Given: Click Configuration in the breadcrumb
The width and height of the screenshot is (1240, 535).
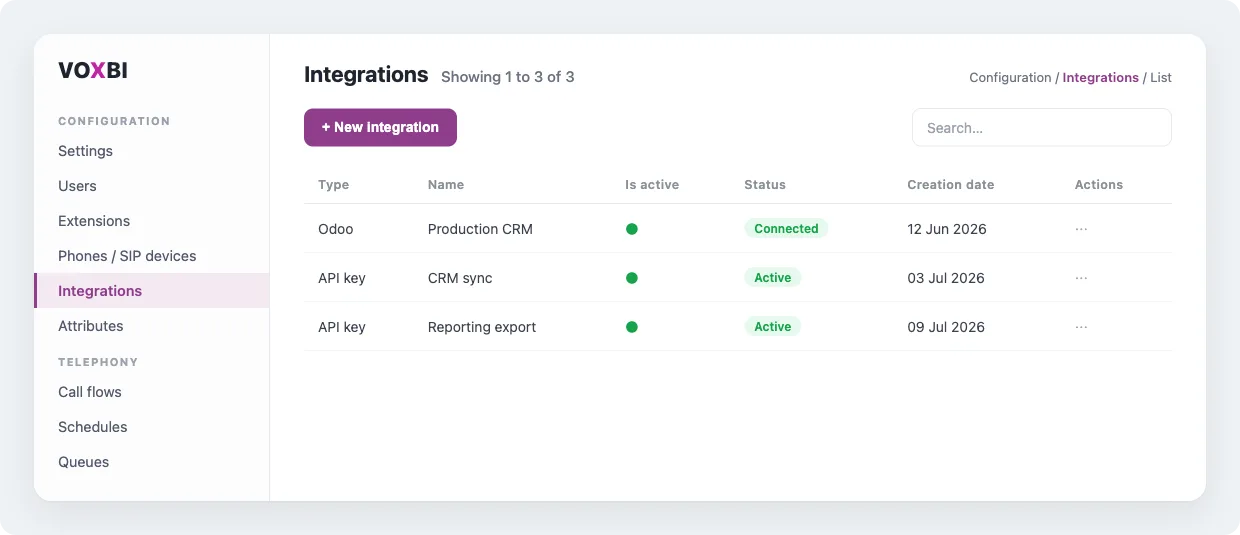Looking at the screenshot, I should click(1010, 78).
